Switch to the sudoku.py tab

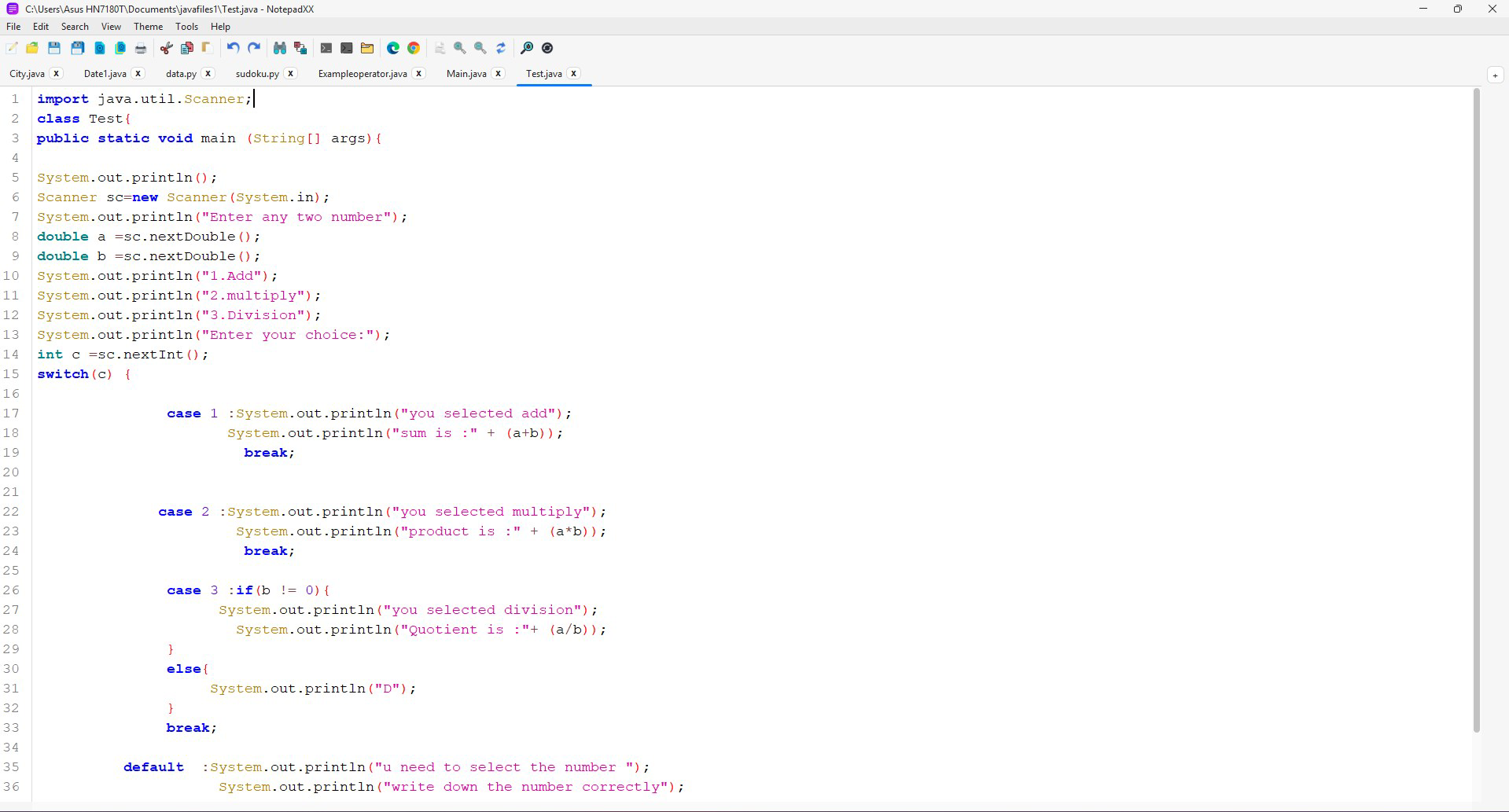(x=257, y=73)
